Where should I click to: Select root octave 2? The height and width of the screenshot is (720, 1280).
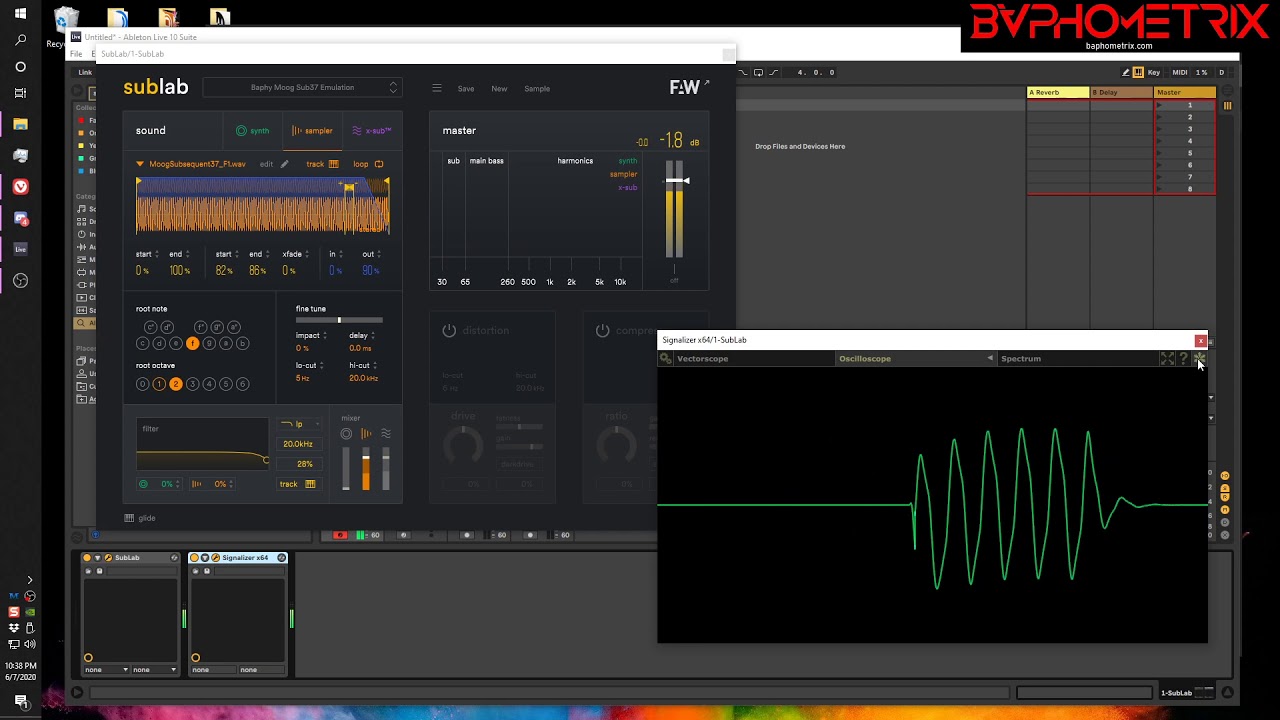tap(175, 384)
